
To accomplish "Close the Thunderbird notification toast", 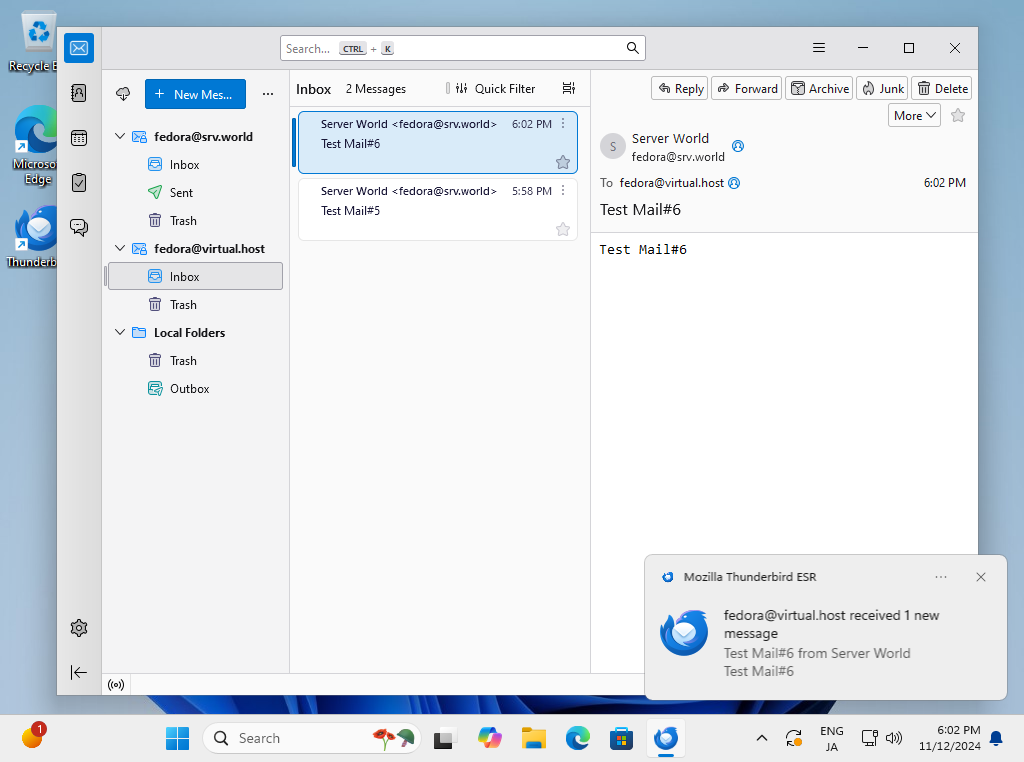I will coord(980,577).
